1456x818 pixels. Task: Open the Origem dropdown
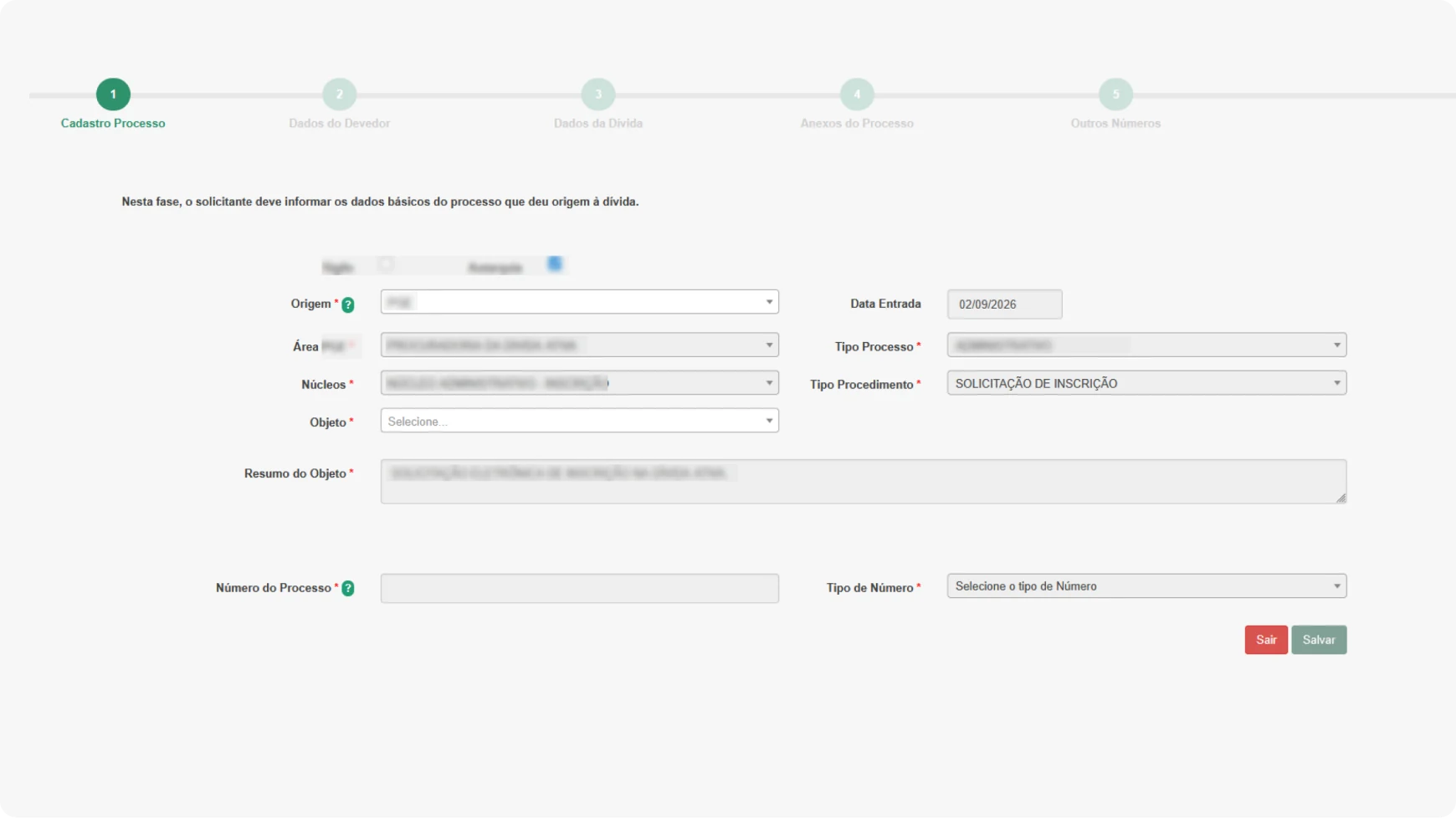tap(580, 302)
